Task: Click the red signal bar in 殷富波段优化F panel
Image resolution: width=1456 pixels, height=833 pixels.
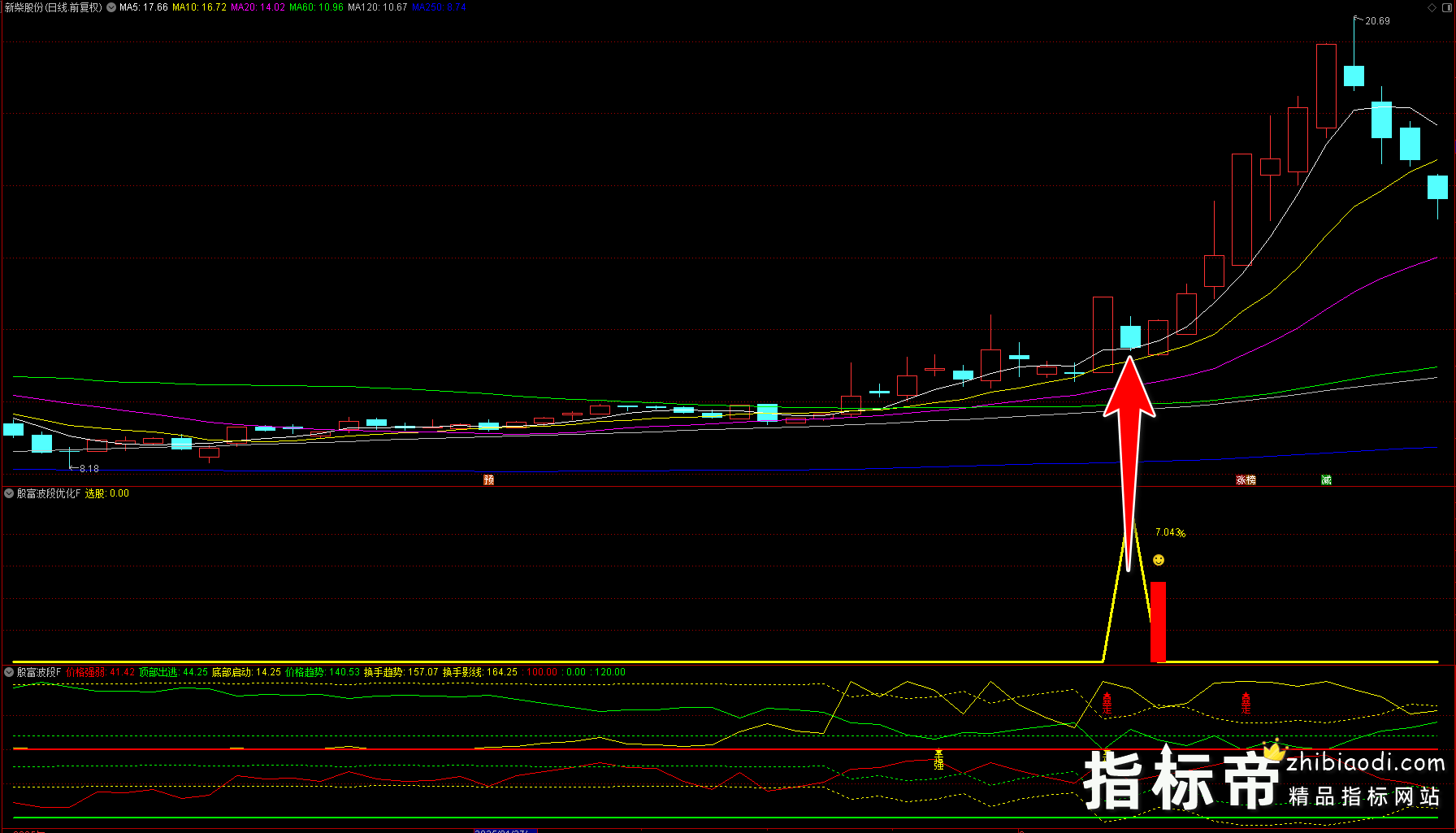Action: point(1158,622)
